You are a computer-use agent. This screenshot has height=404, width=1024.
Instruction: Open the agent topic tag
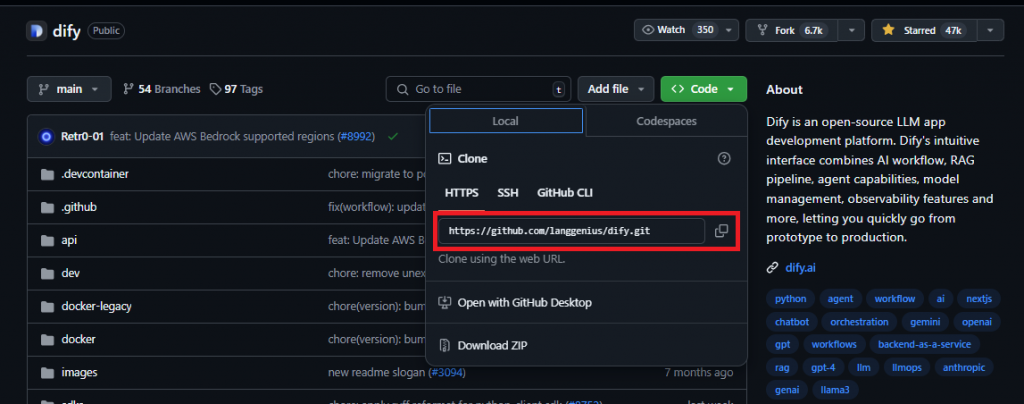(x=840, y=299)
